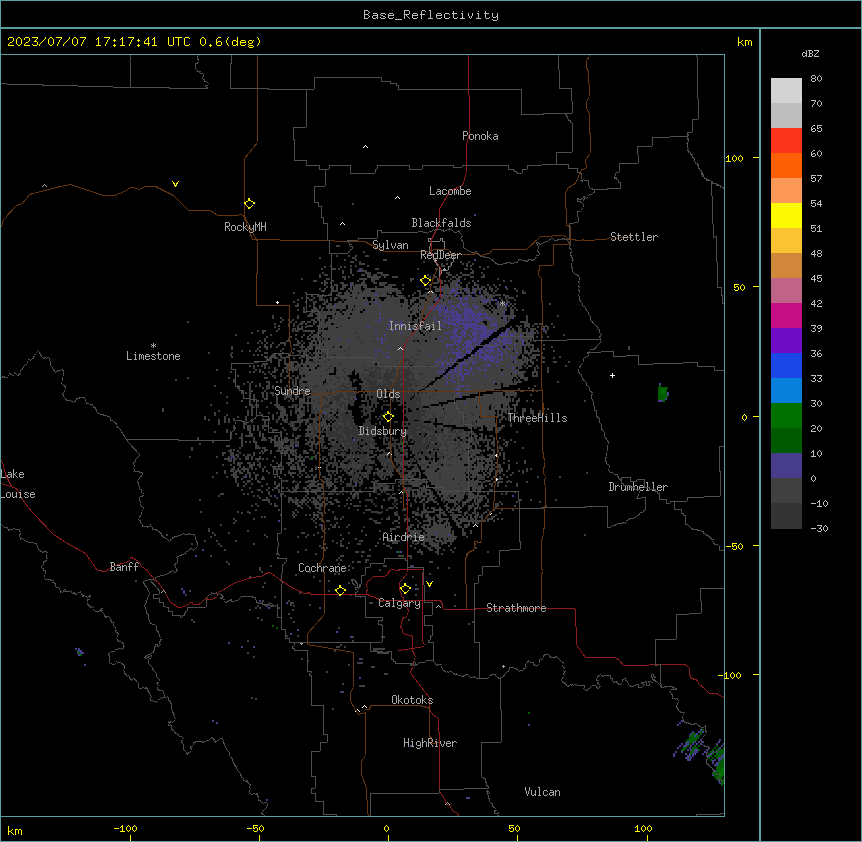Click the 0.6(deg) elevation angle text

click(230, 42)
